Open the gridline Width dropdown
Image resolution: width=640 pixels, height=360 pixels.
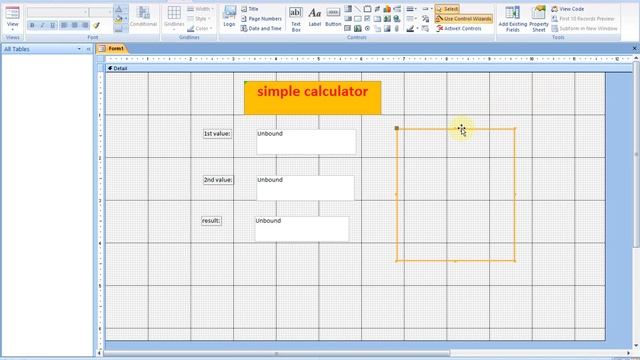pyautogui.click(x=200, y=9)
